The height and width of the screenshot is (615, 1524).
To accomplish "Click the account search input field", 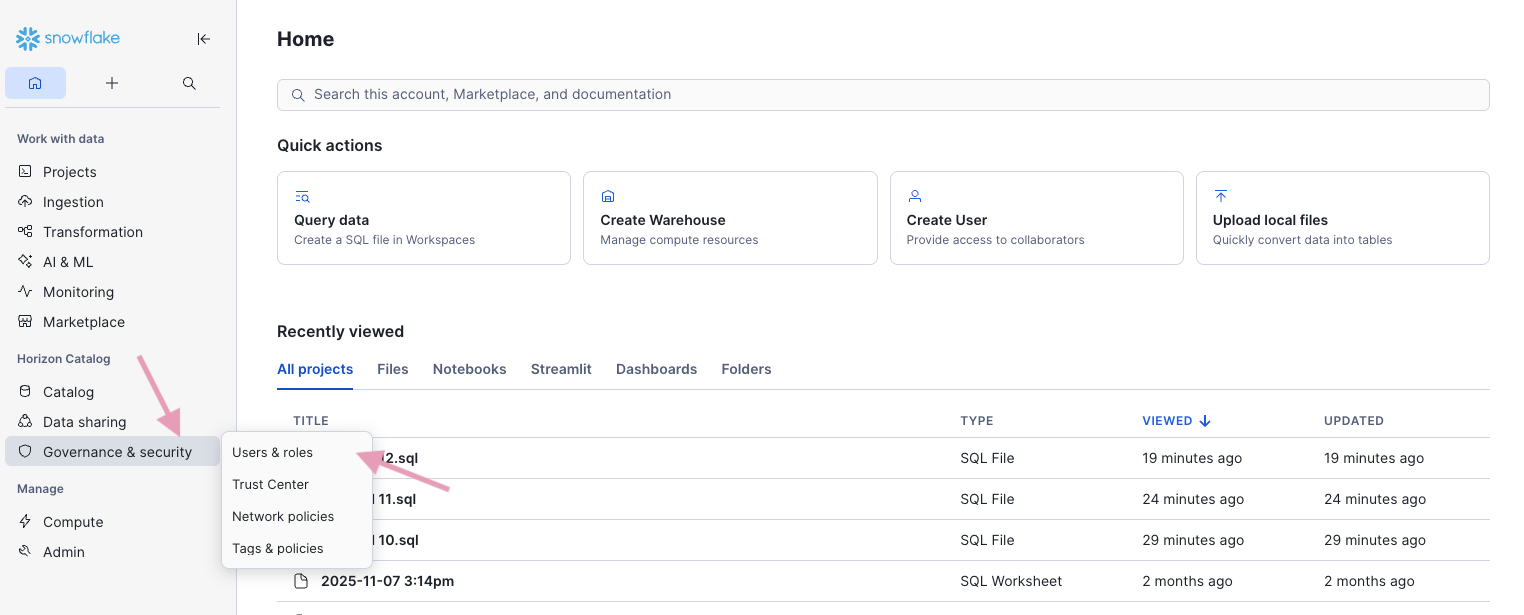I will [883, 95].
